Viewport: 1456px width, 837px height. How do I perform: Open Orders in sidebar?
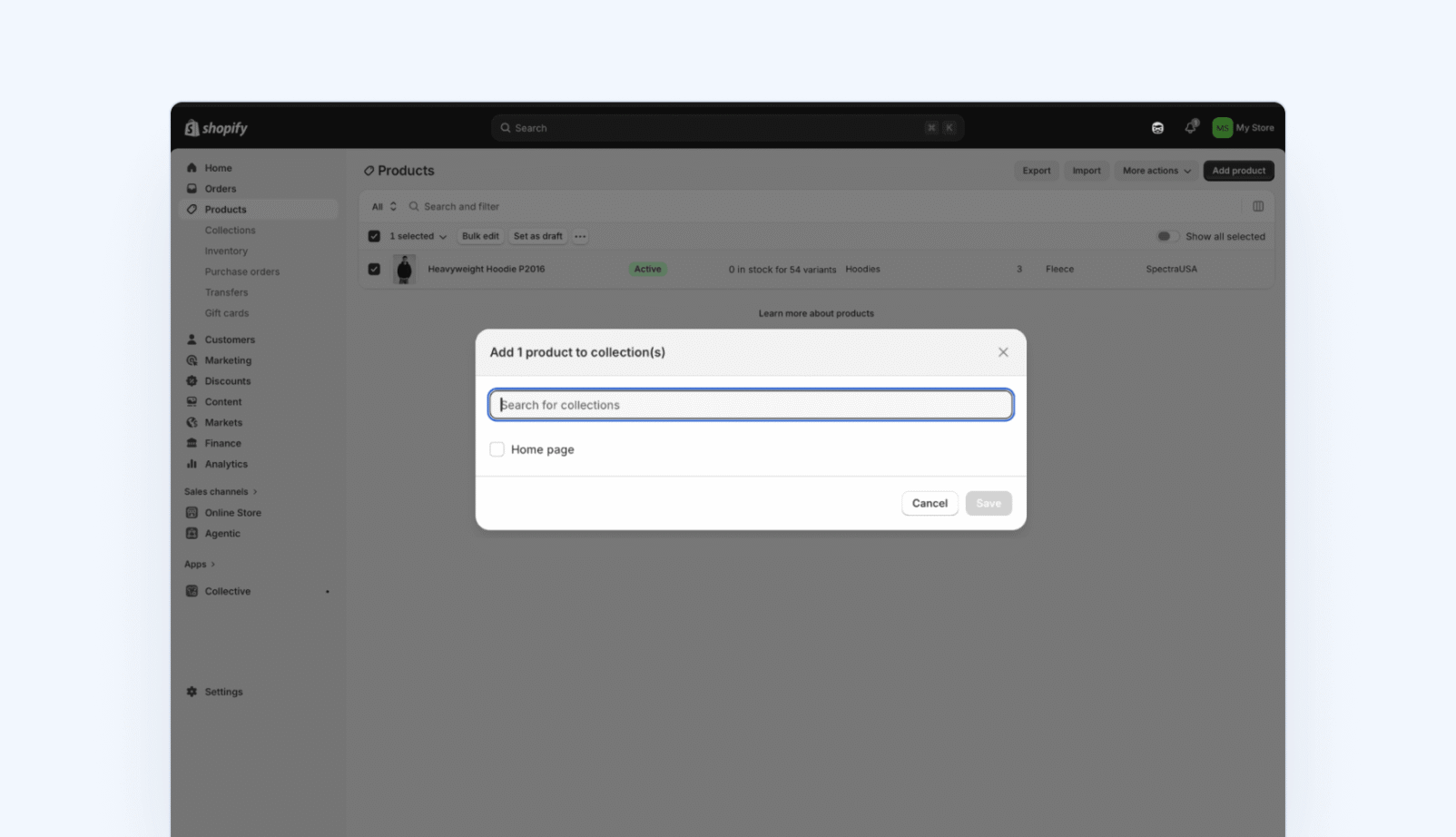220,189
